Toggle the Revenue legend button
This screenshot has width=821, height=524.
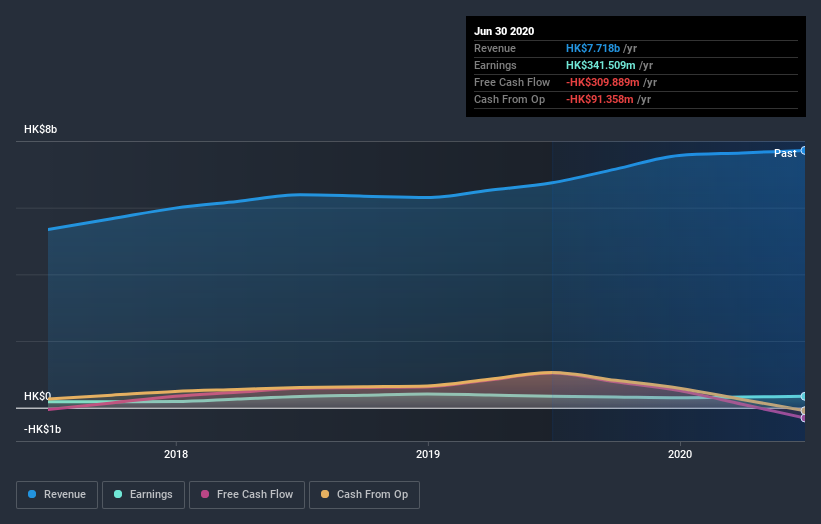(57, 495)
